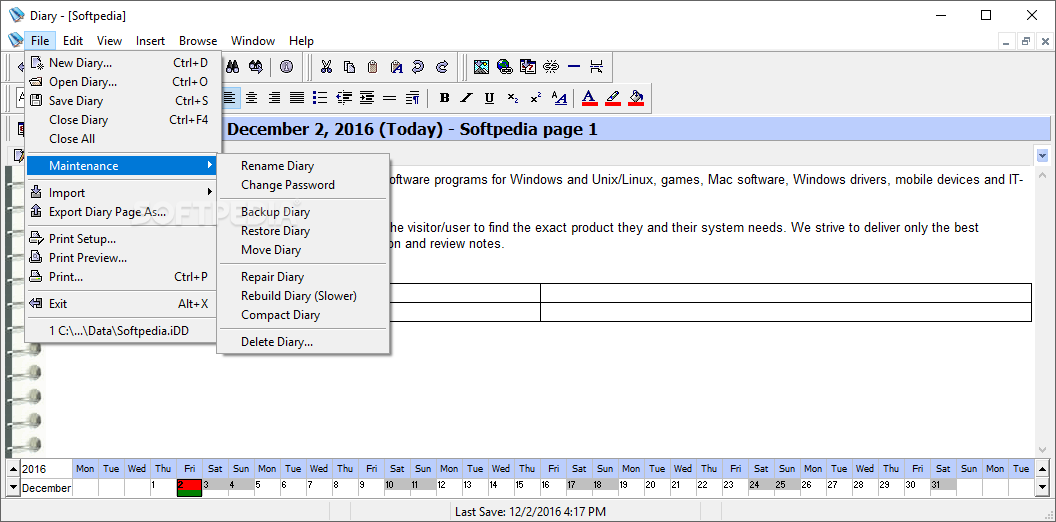The image size is (1056, 522).
Task: Toggle italic formatting
Action: click(467, 98)
